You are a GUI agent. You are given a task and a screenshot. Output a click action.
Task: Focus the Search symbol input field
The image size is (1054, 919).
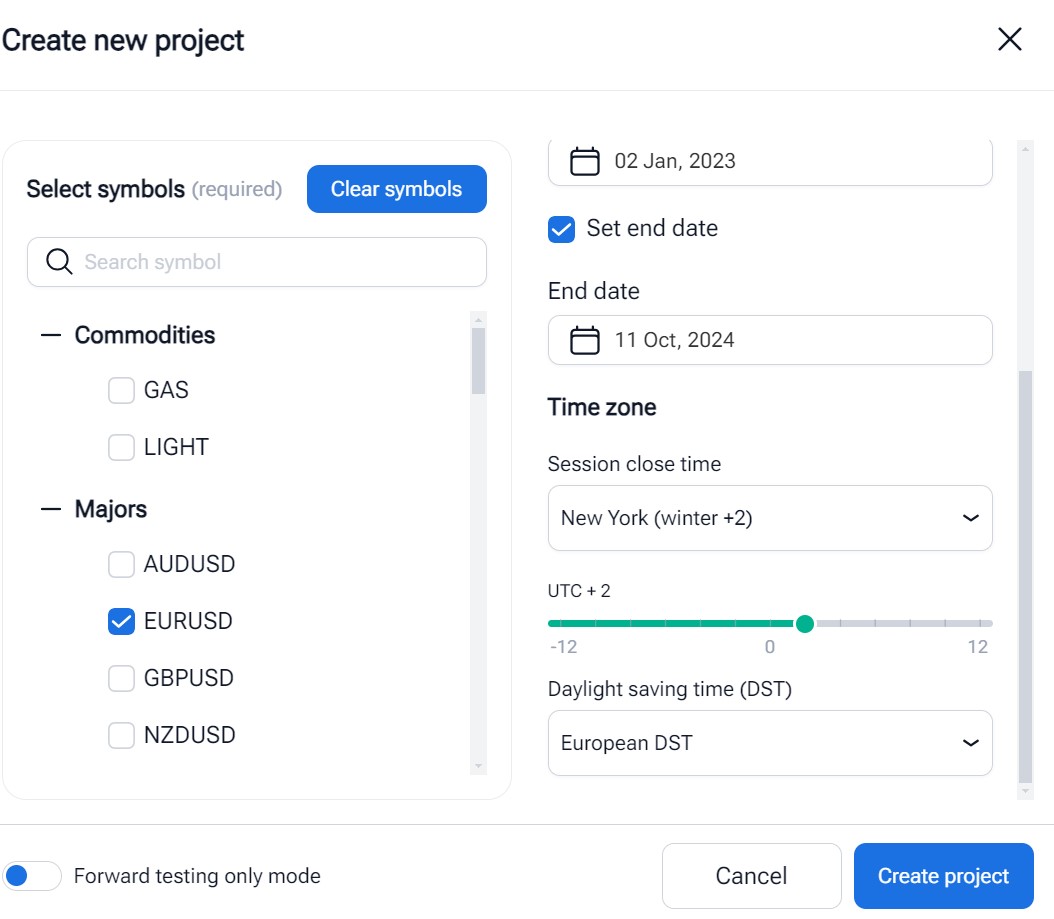[270, 262]
